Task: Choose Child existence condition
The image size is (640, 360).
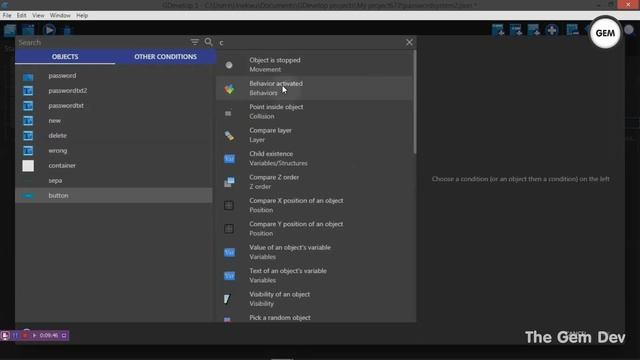Action: coord(314,158)
